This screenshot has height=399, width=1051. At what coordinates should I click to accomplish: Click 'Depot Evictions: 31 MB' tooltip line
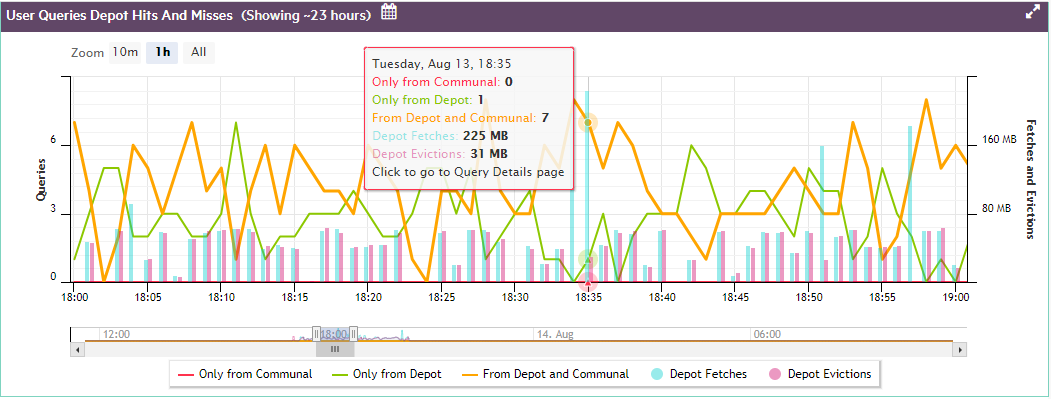pyautogui.click(x=440, y=154)
